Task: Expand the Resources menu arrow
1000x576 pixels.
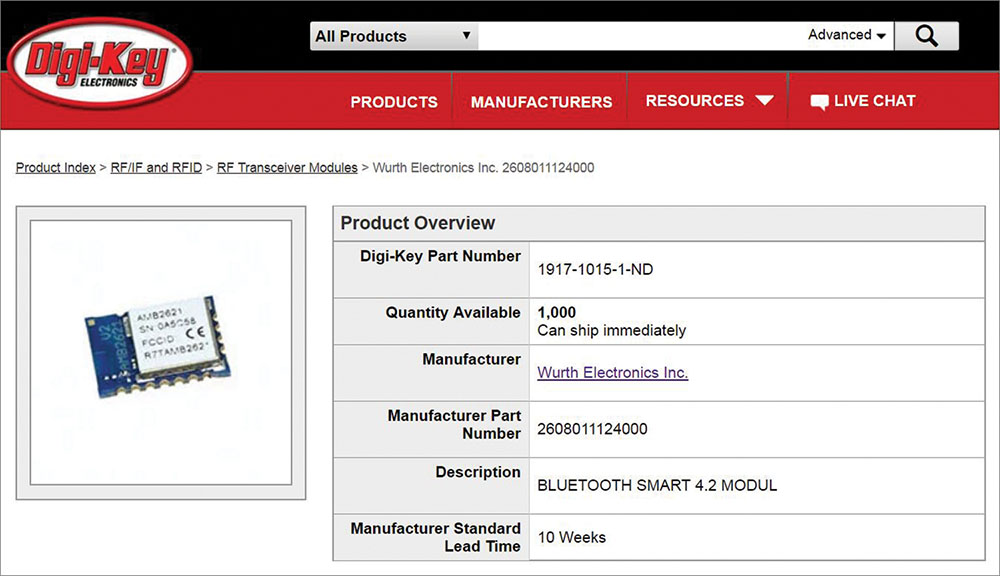Action: point(764,101)
